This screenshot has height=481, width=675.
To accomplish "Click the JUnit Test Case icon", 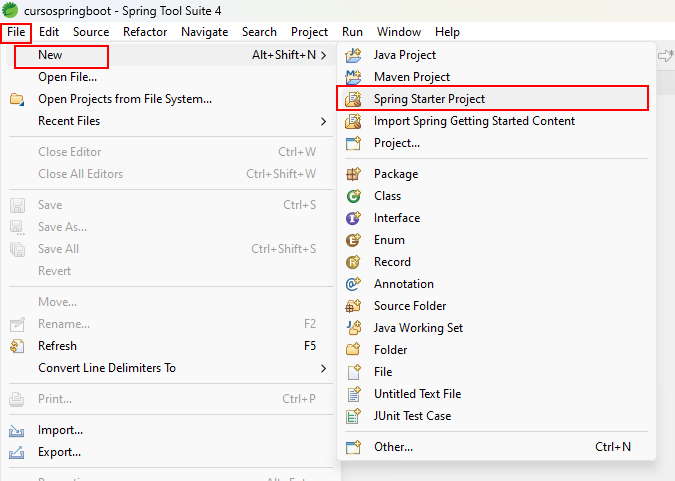I will click(x=353, y=416).
